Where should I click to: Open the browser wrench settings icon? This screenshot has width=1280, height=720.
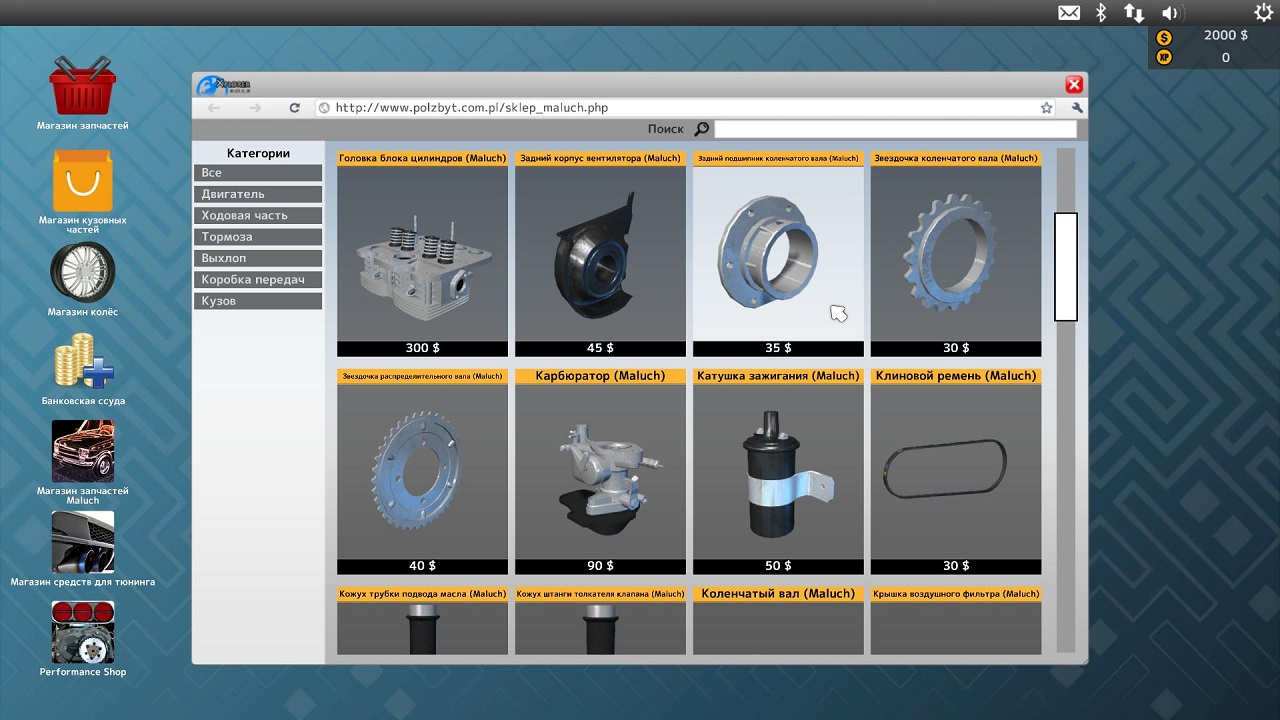click(x=1076, y=108)
